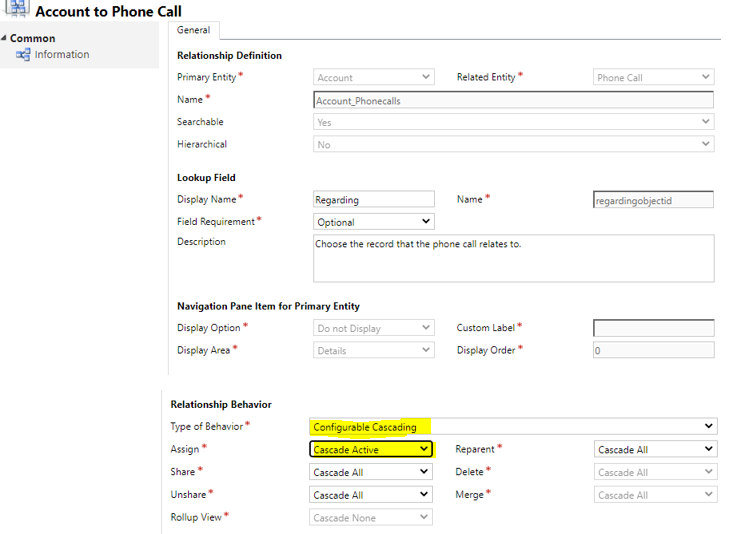The image size is (736, 534).
Task: Open the Type of Behavior dropdown
Action: 513,426
